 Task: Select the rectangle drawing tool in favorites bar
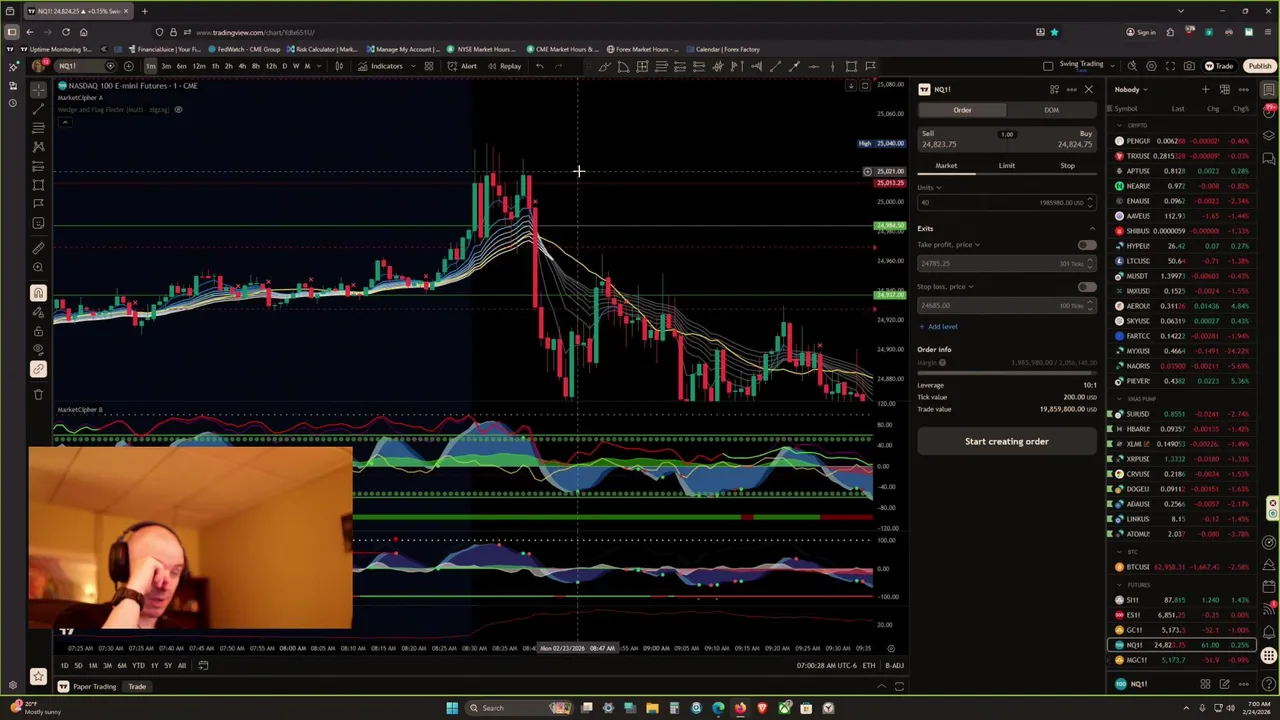[851, 66]
